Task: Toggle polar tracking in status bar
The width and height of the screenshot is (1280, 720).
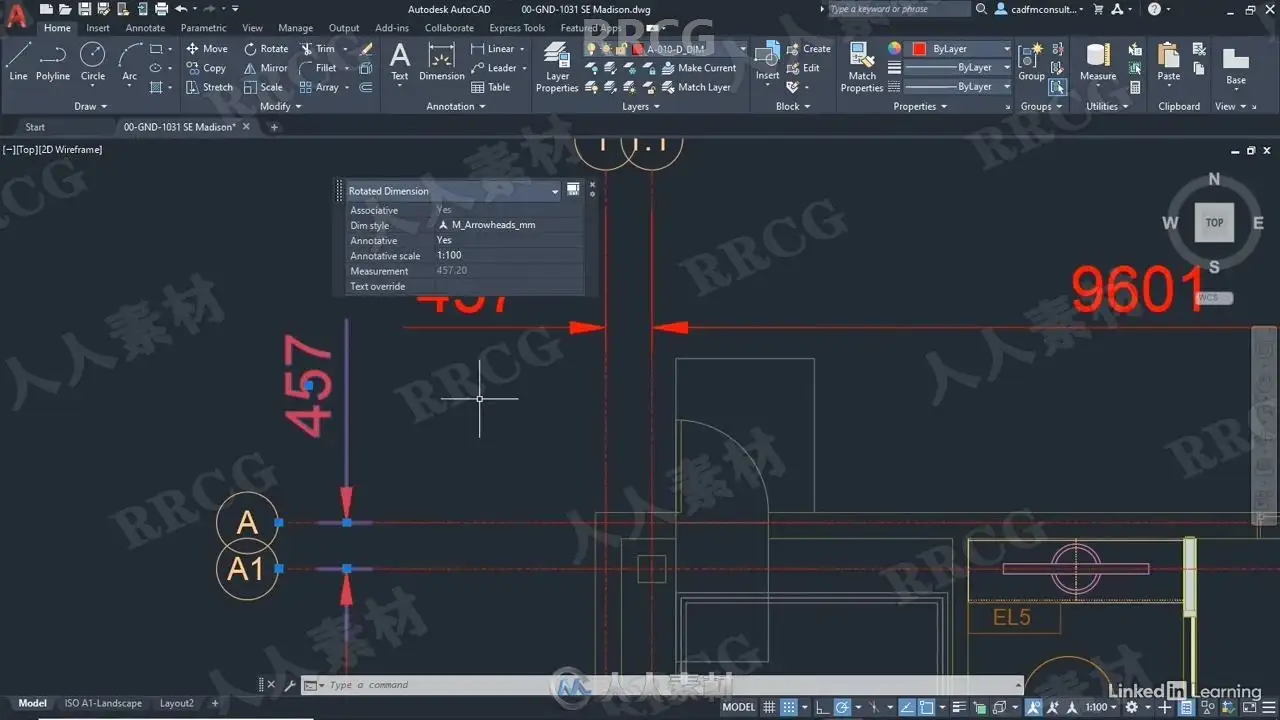Action: (843, 707)
